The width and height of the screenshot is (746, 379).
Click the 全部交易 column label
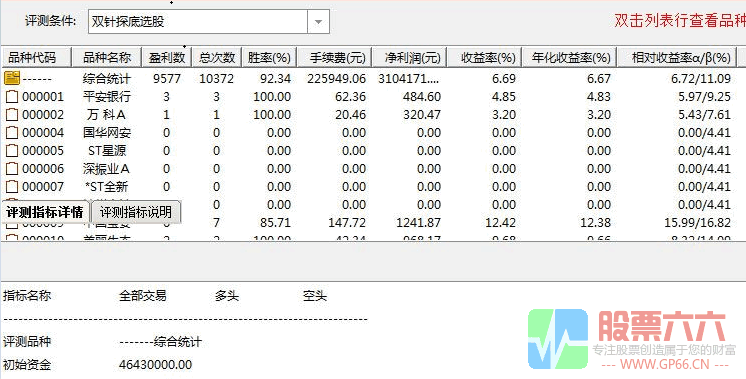[143, 296]
